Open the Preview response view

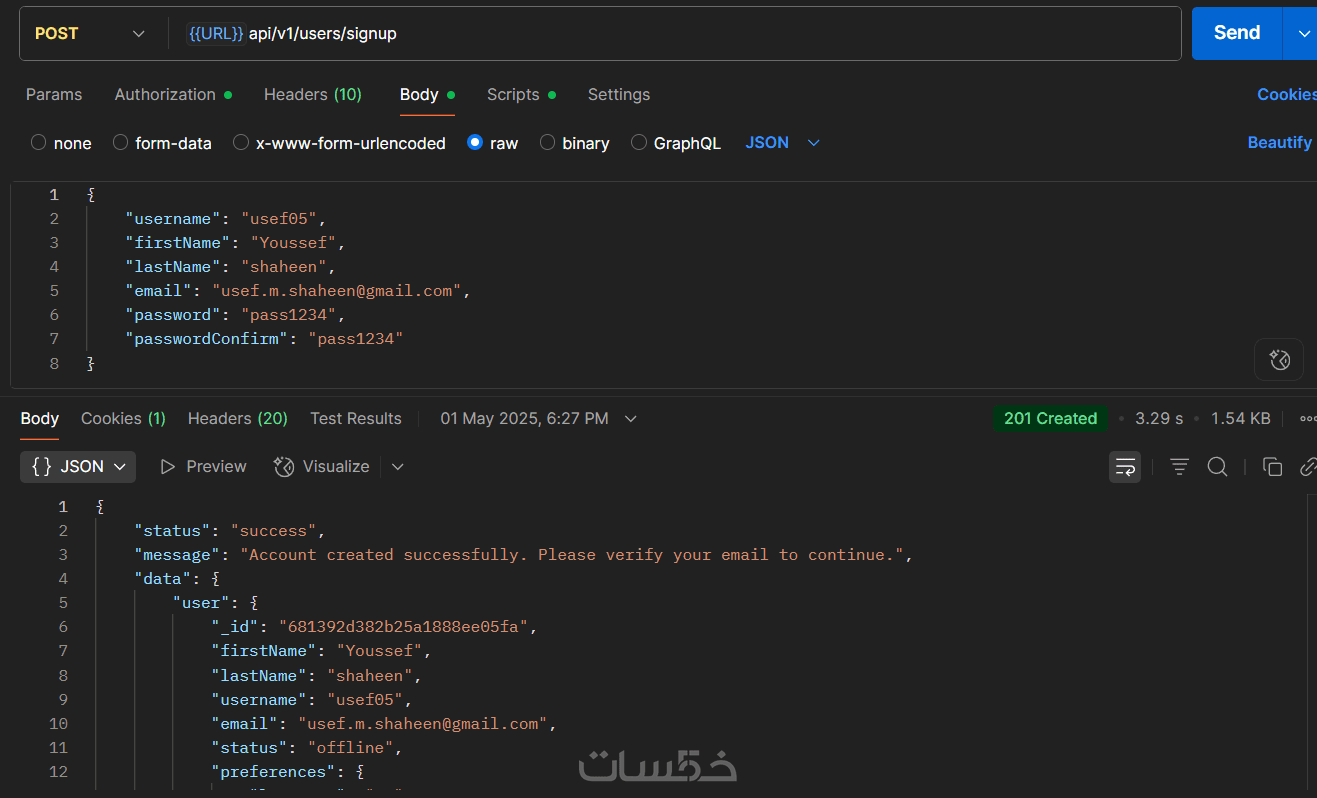pos(203,467)
